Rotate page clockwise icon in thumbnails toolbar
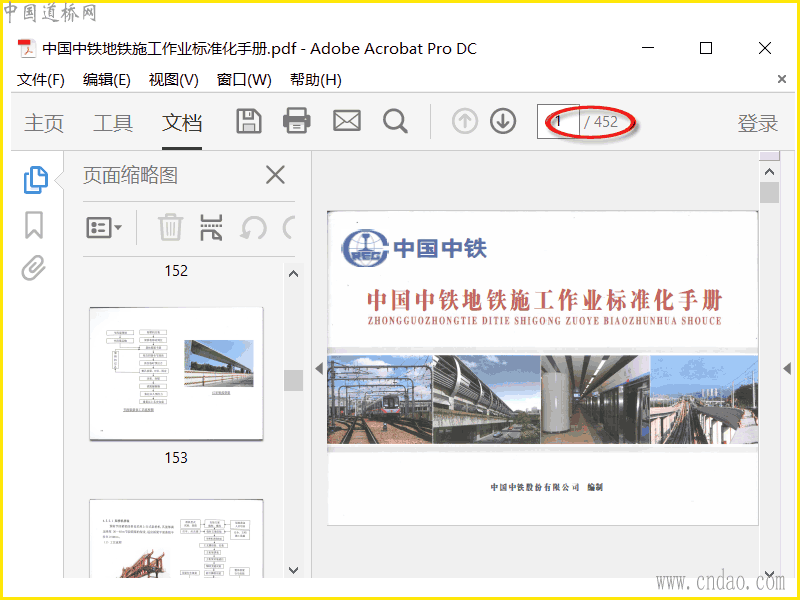Viewport: 800px width, 600px height. 289,228
